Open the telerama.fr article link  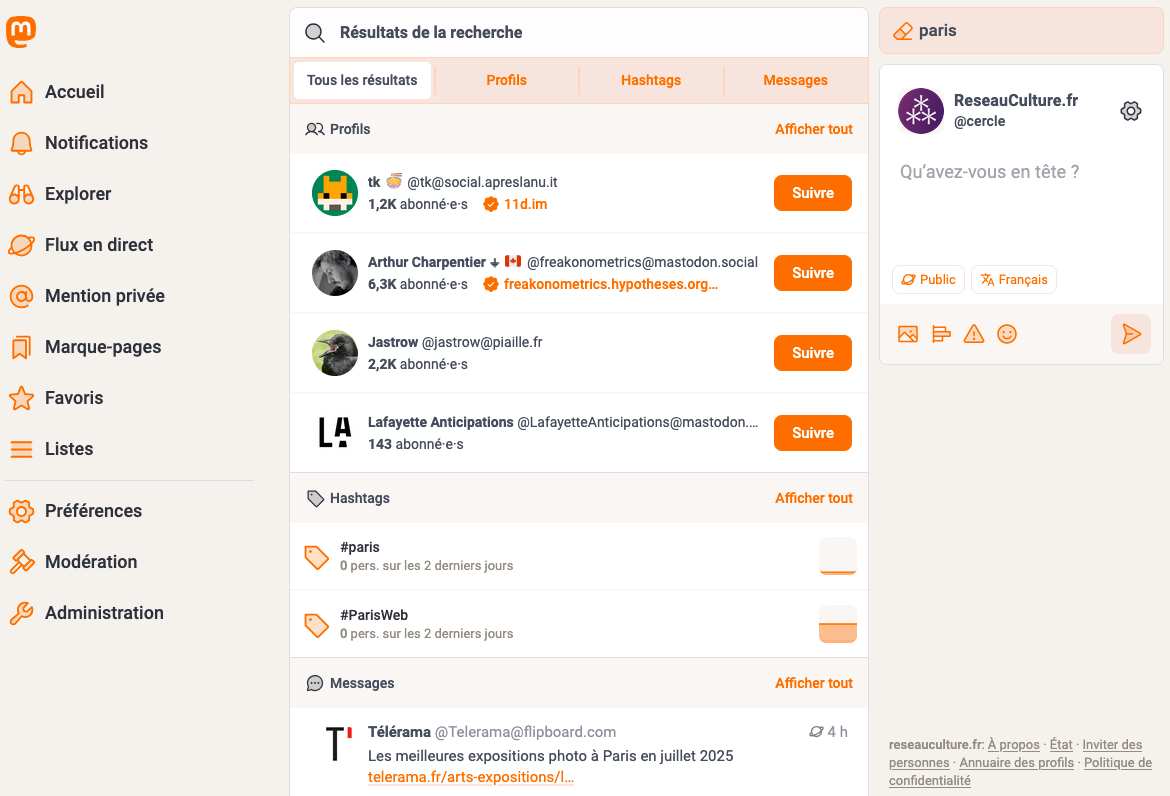[471, 777]
